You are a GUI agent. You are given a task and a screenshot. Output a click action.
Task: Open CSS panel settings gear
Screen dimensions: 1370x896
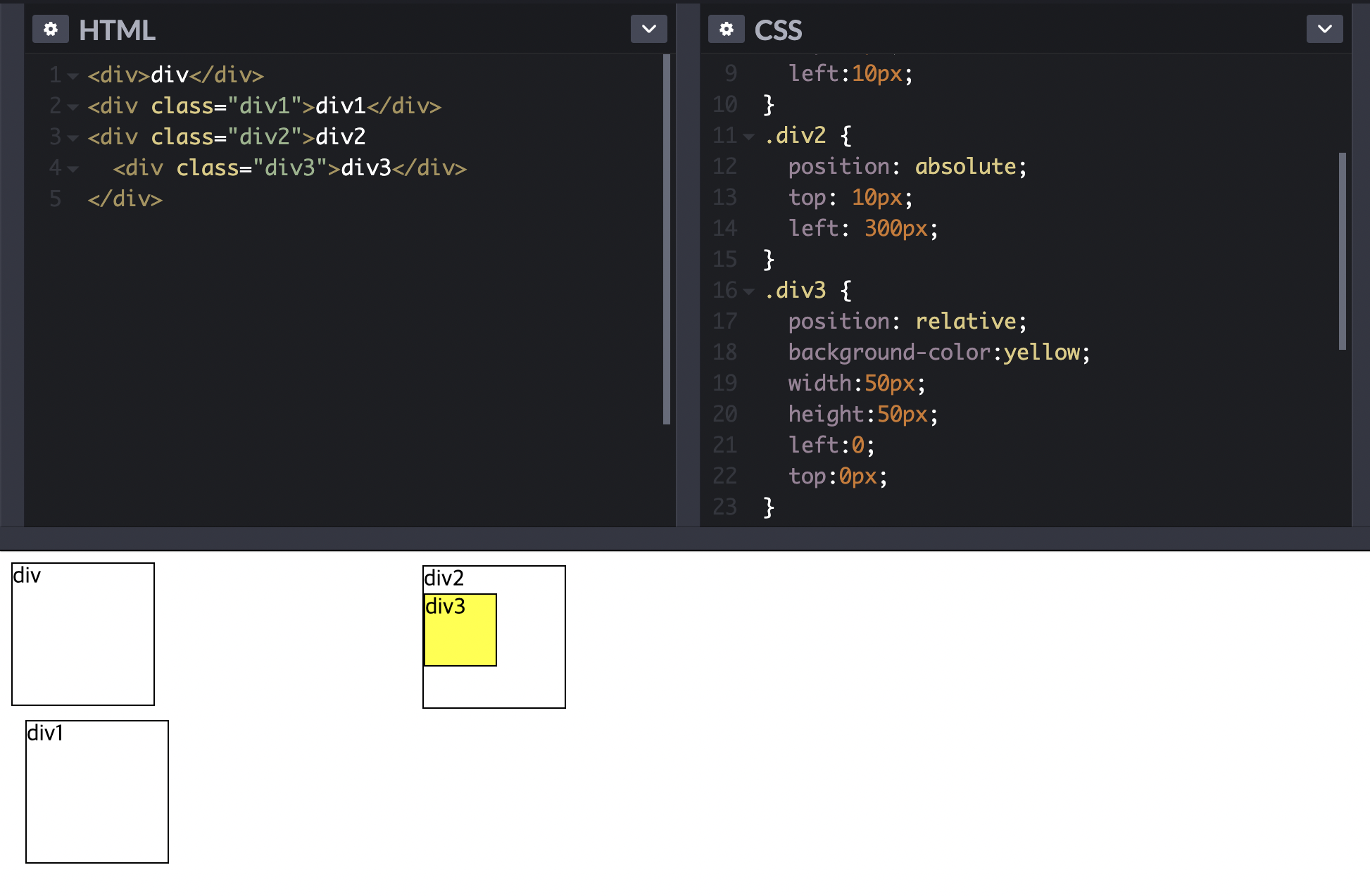[726, 30]
